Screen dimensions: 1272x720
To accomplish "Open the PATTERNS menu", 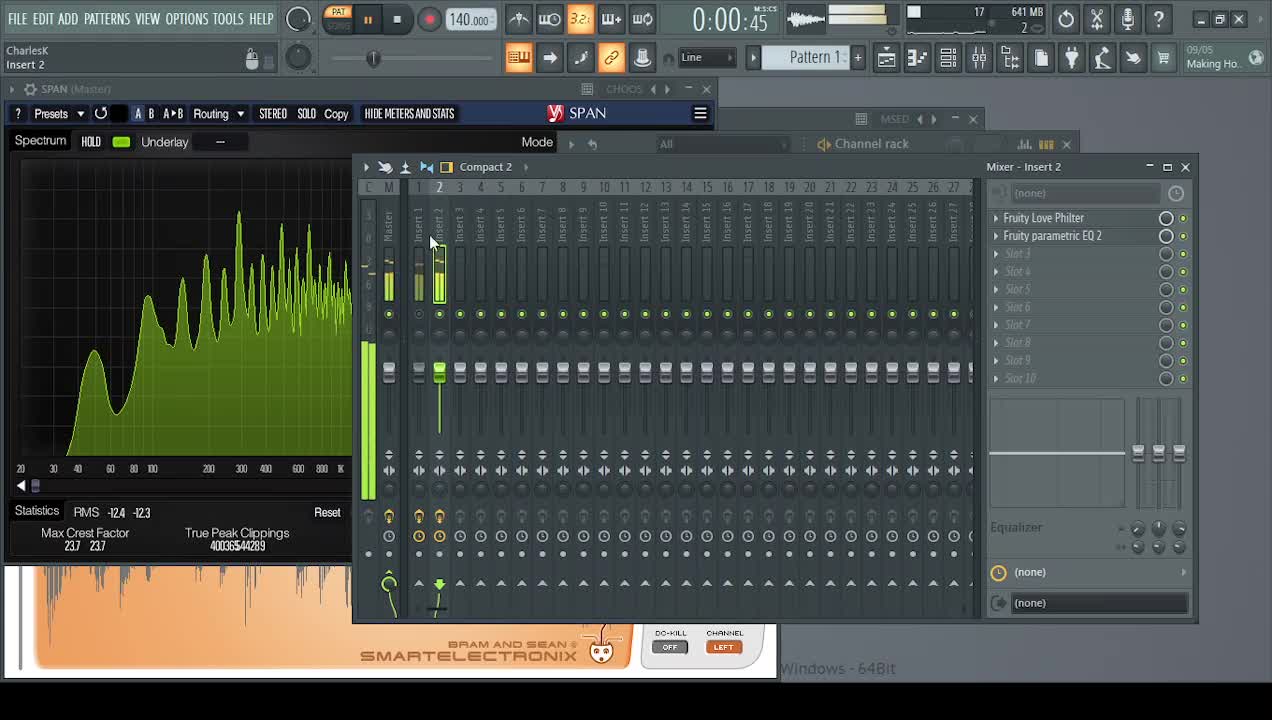I will pos(106,19).
